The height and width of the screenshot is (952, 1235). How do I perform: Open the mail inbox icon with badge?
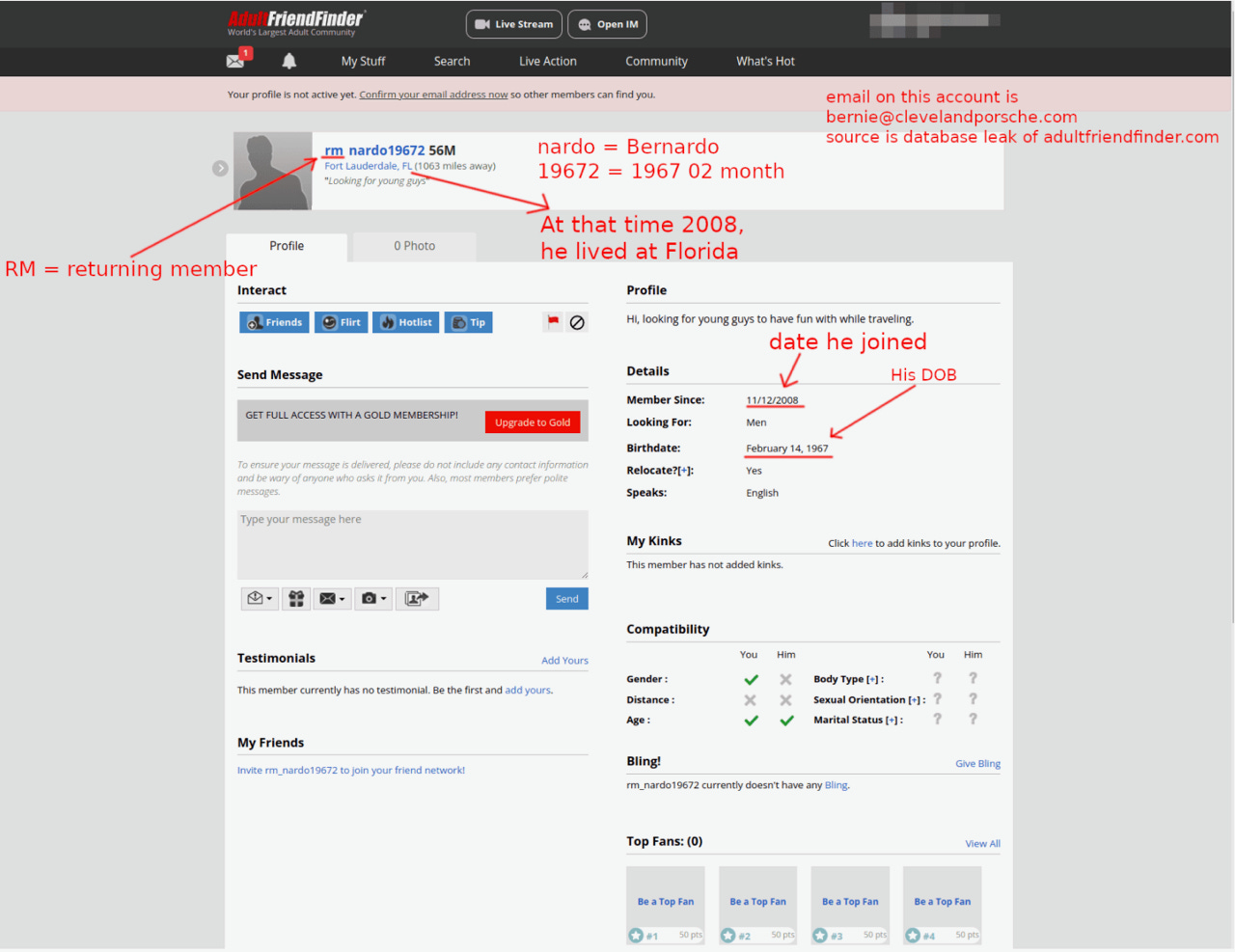tap(238, 59)
